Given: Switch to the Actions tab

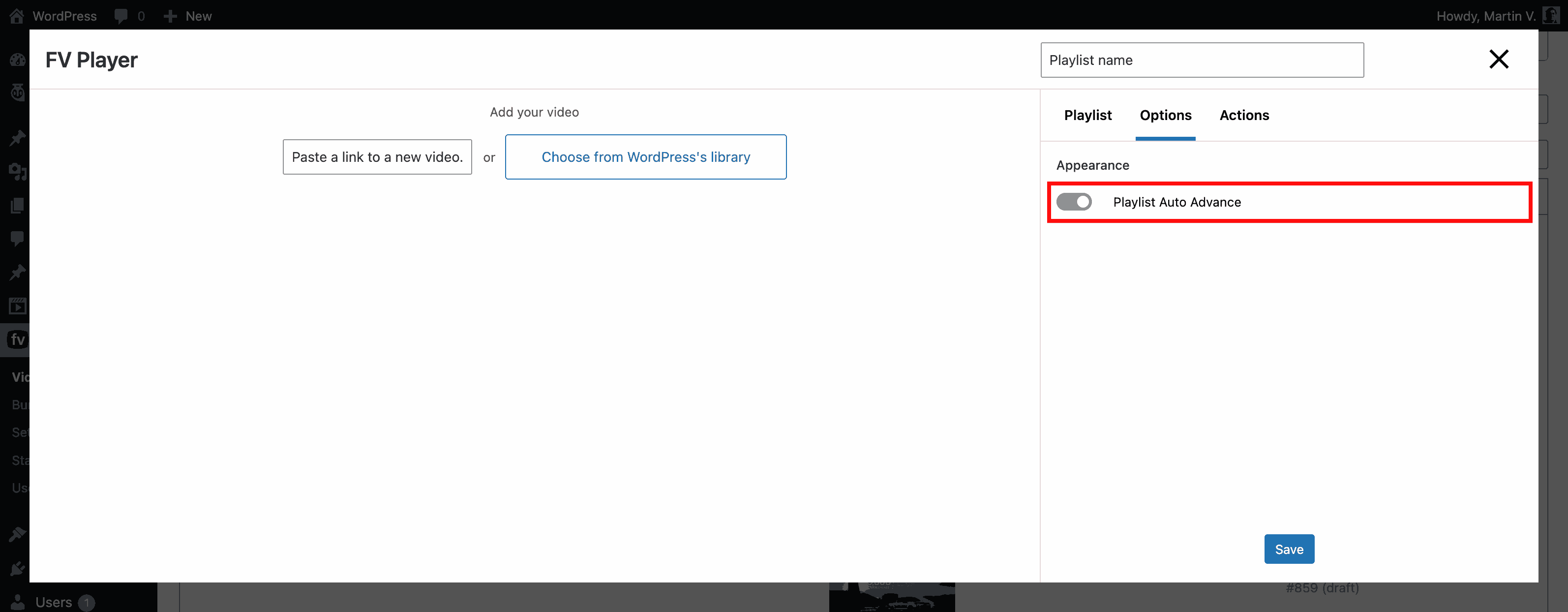Looking at the screenshot, I should pos(1244,115).
